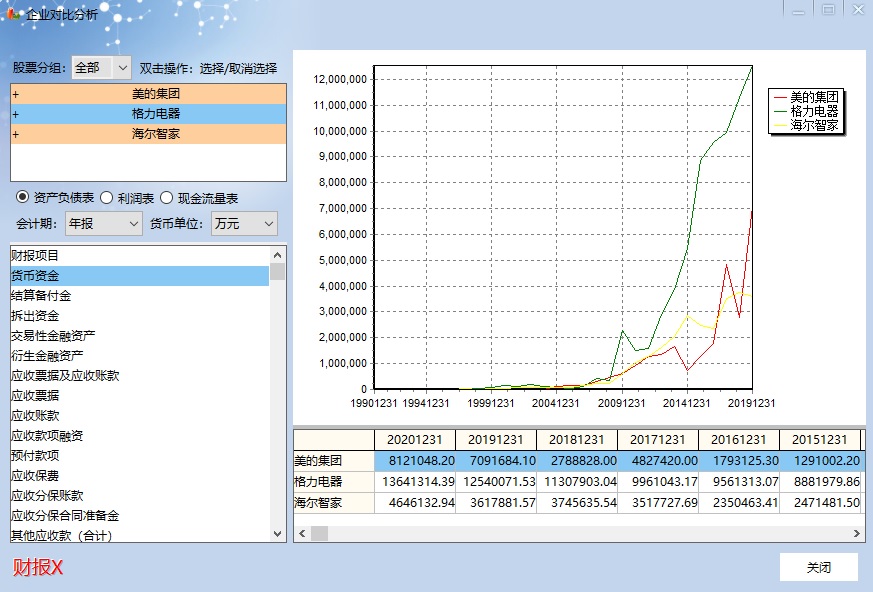
Task: Expand the 美的集团 plus sign
Action: click(x=16, y=94)
